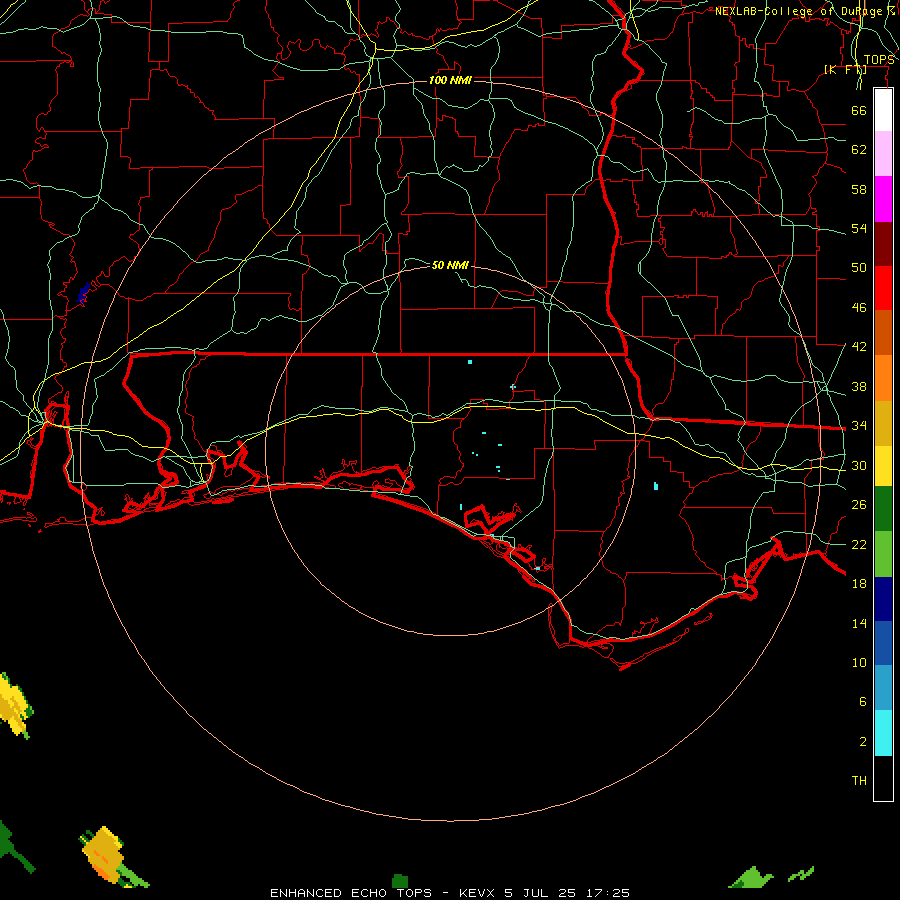Click the '[K FT]' units label
900x900 pixels.
pyautogui.click(x=845, y=69)
